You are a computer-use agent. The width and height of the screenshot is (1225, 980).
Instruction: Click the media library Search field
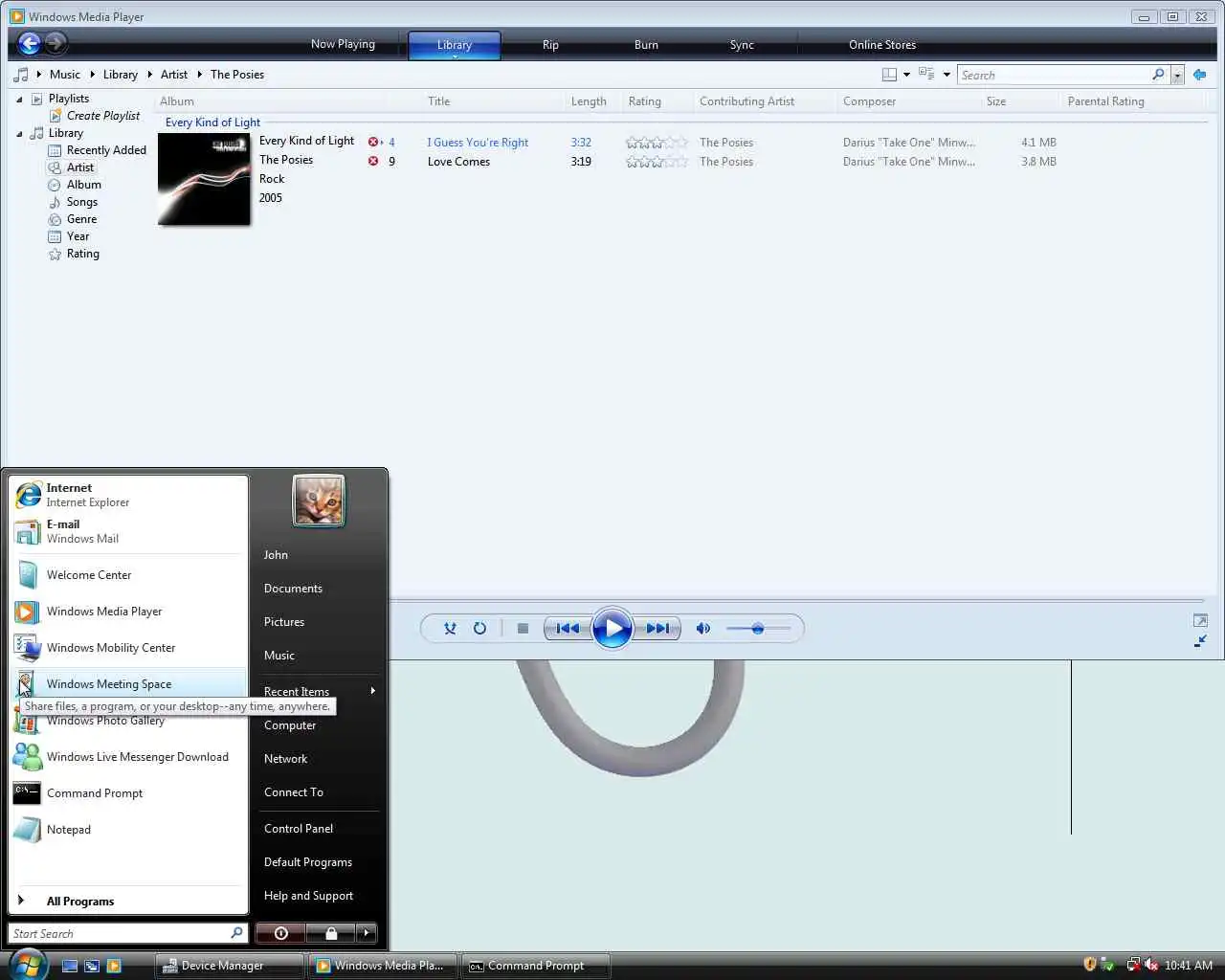1055,75
